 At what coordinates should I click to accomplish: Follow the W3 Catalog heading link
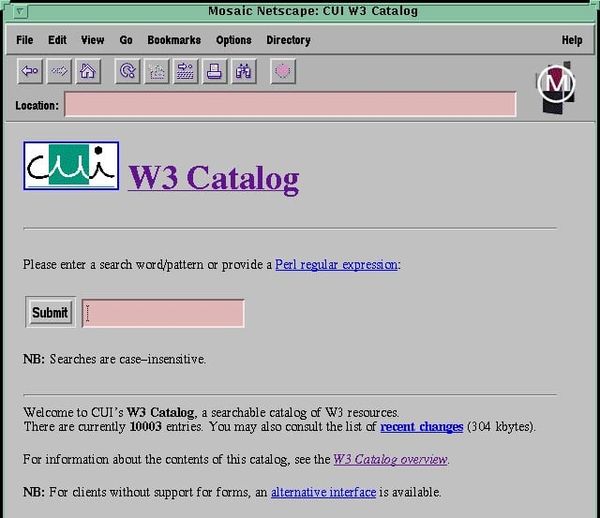(214, 178)
